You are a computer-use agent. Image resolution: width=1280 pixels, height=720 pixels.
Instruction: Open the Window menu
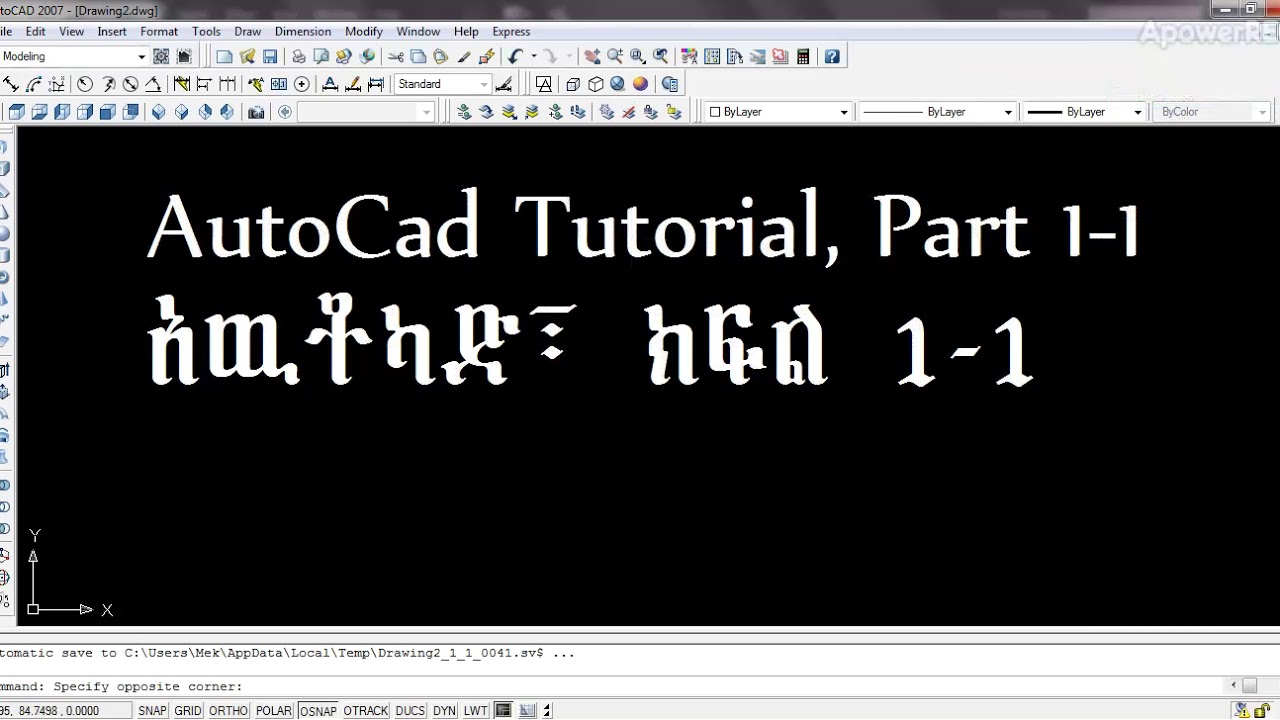tap(418, 31)
